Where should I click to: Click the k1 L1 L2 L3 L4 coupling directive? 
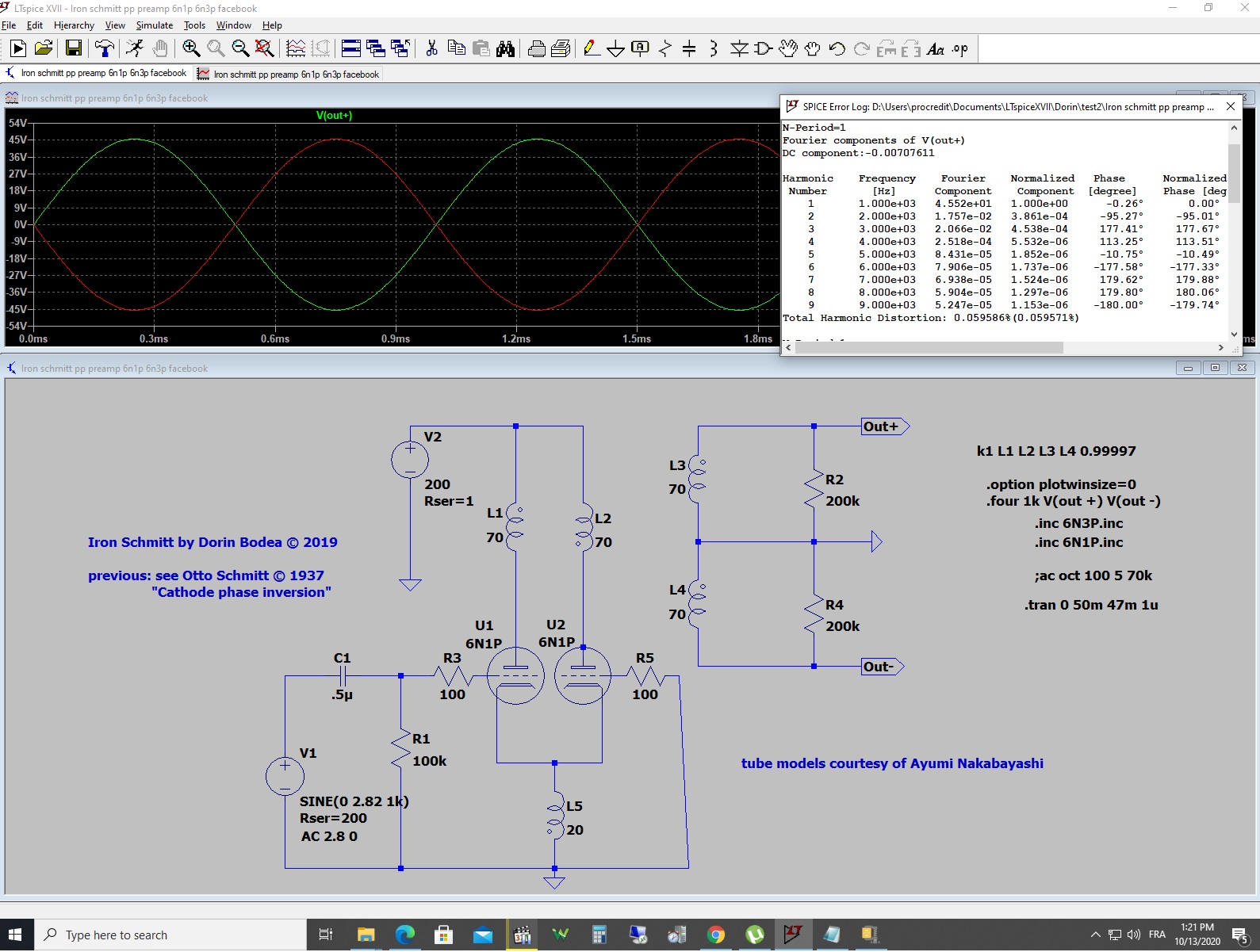(x=1056, y=451)
